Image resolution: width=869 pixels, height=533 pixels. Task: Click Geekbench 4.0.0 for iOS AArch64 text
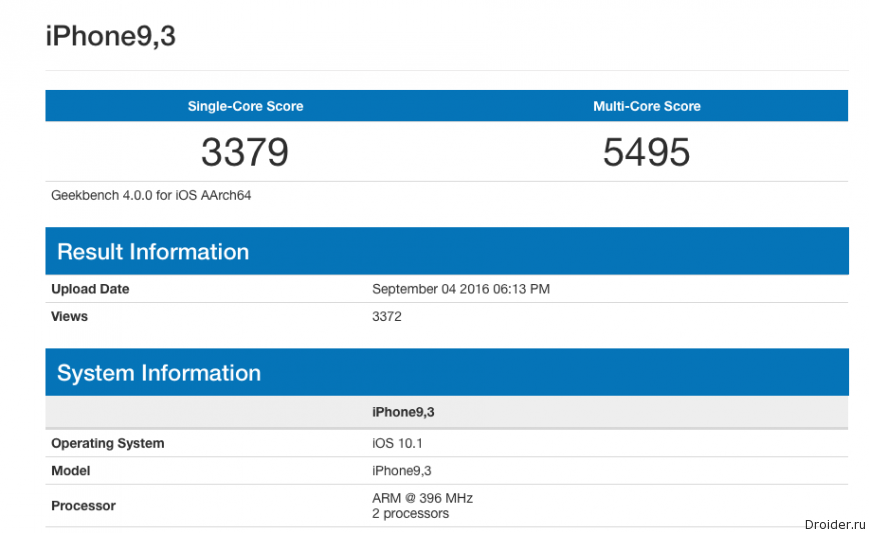151,196
